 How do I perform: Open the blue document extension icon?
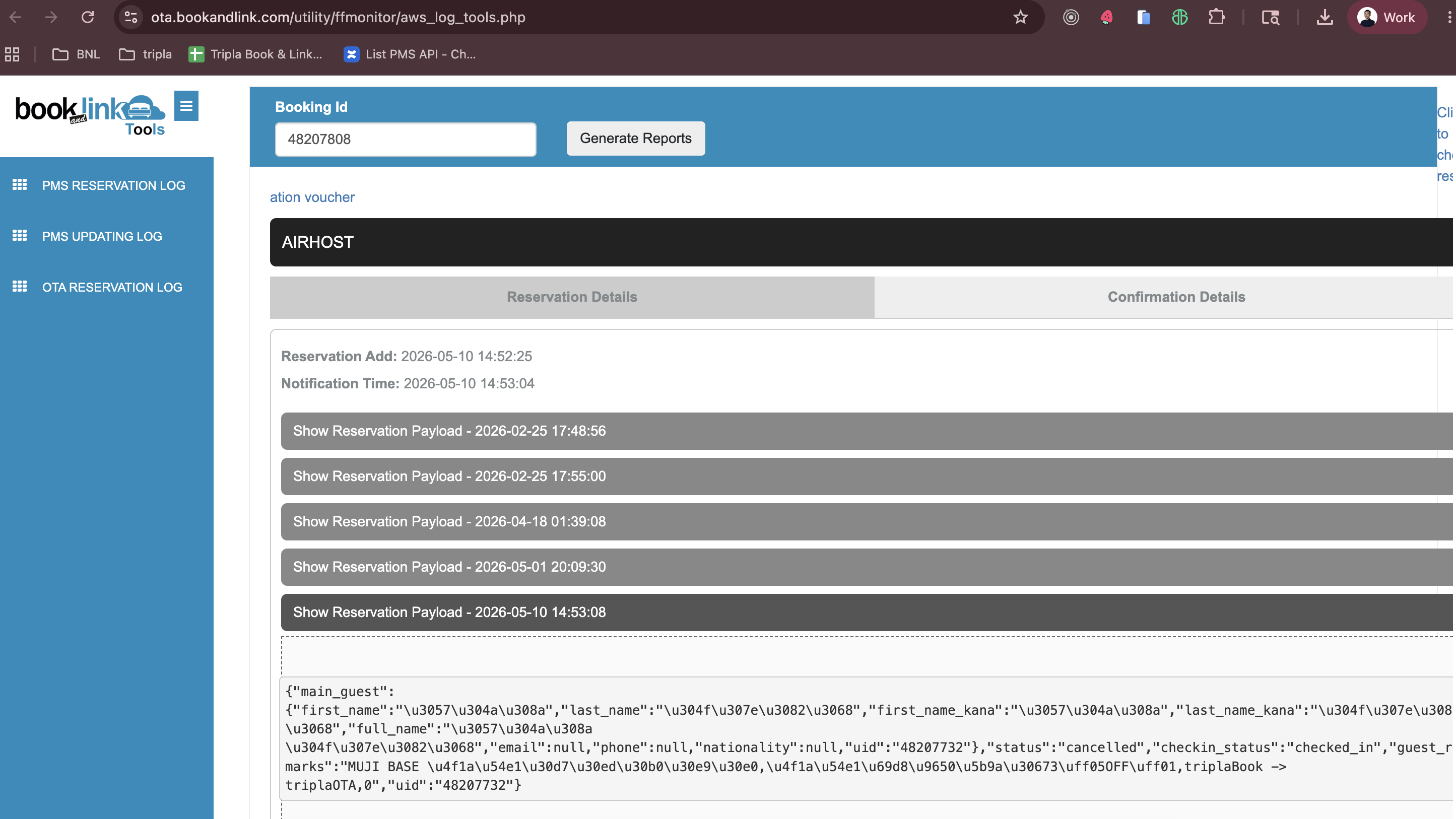pyautogui.click(x=1144, y=18)
